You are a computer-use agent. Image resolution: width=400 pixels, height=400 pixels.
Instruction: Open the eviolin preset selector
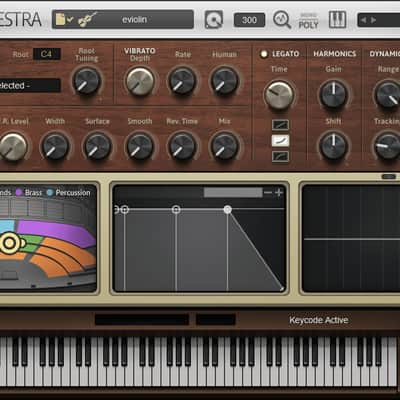pyautogui.click(x=123, y=19)
